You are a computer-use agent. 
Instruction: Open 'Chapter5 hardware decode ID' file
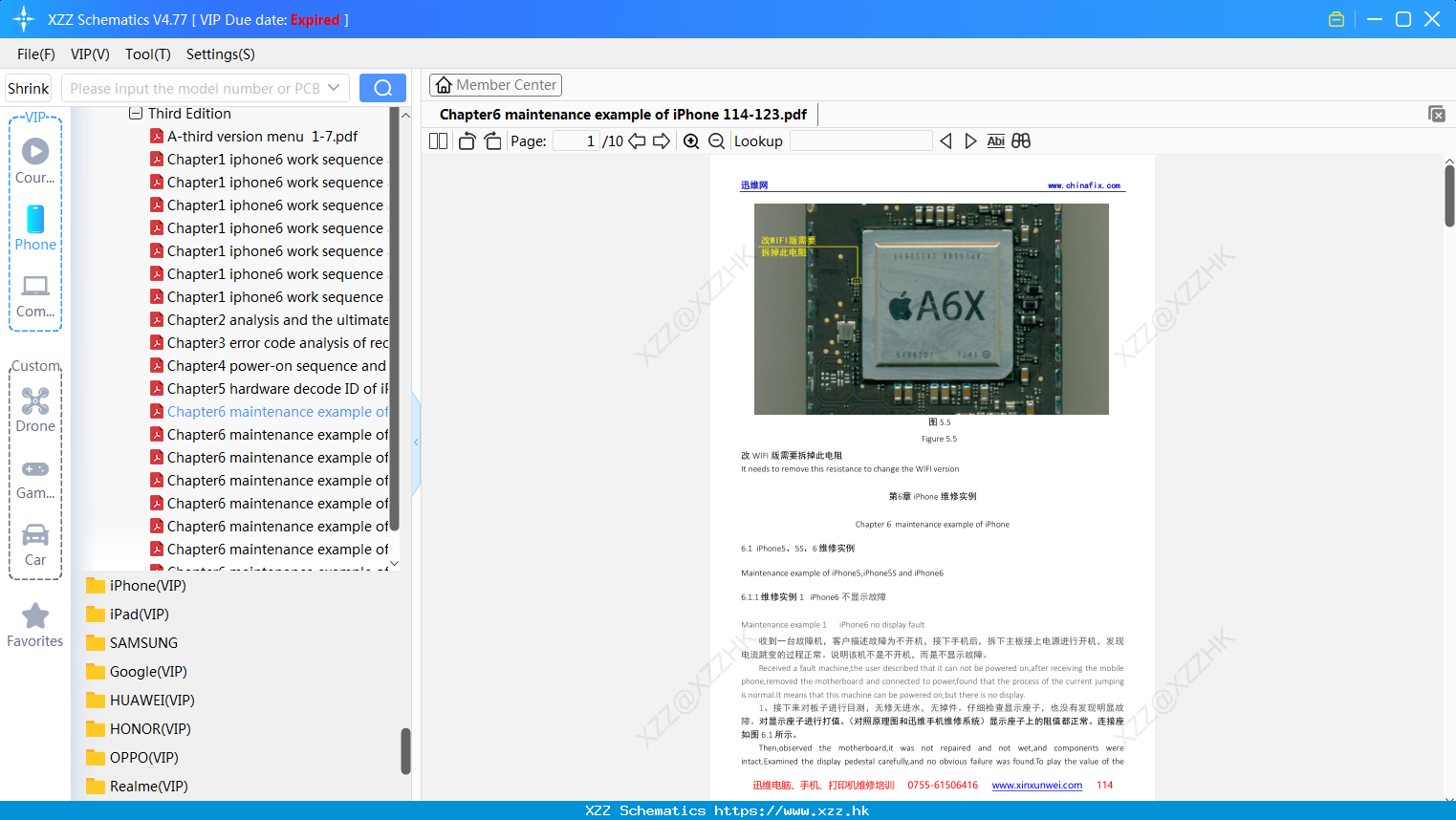270,389
